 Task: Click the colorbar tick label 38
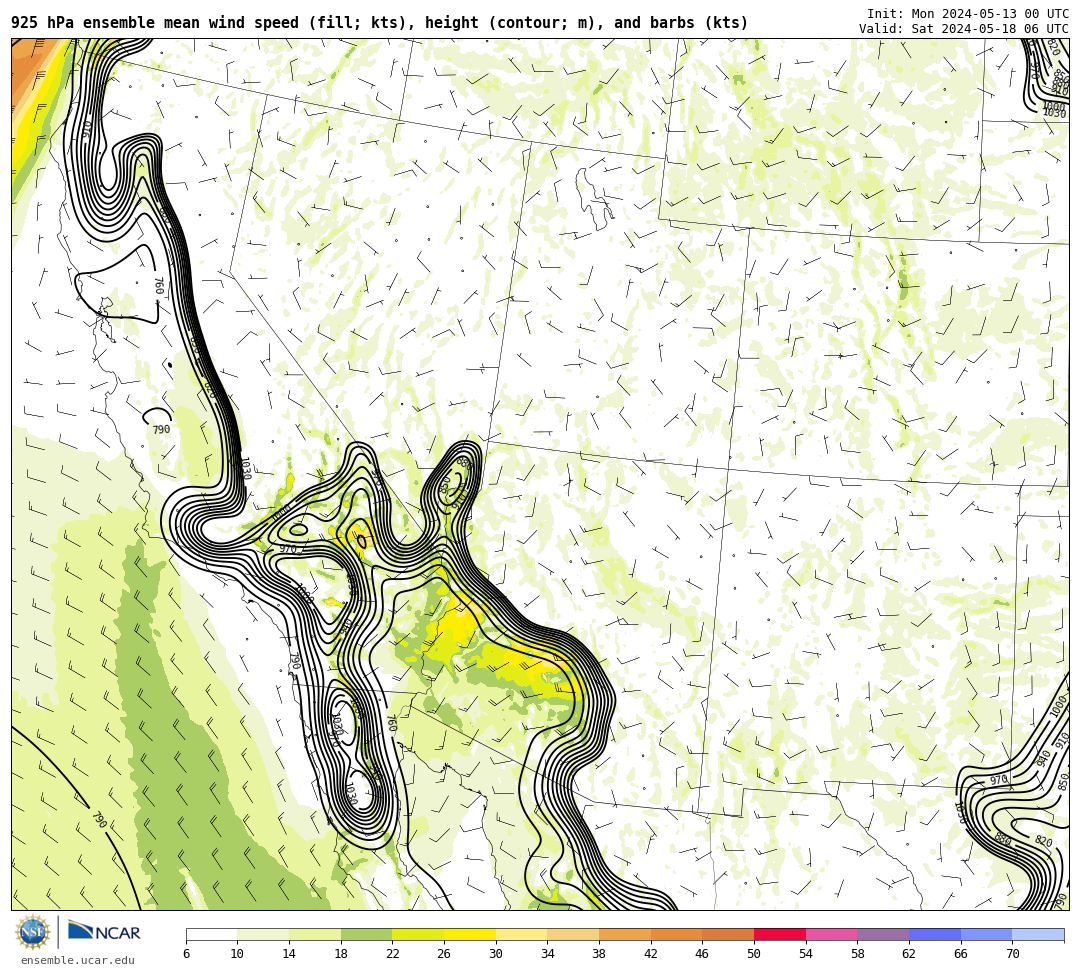click(599, 954)
